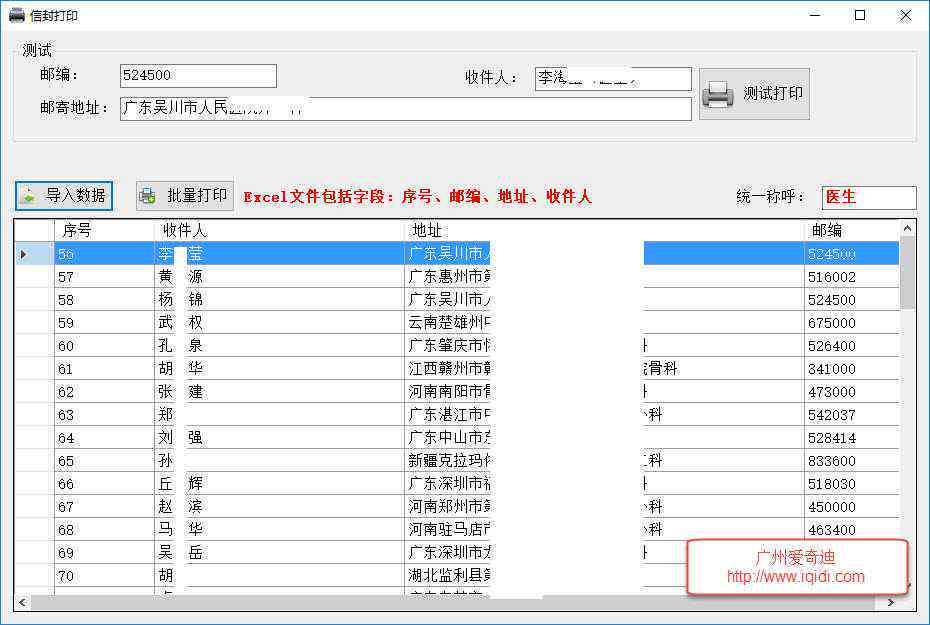Focus the 邮寄地址 input field
The image size is (930, 625).
pos(406,109)
